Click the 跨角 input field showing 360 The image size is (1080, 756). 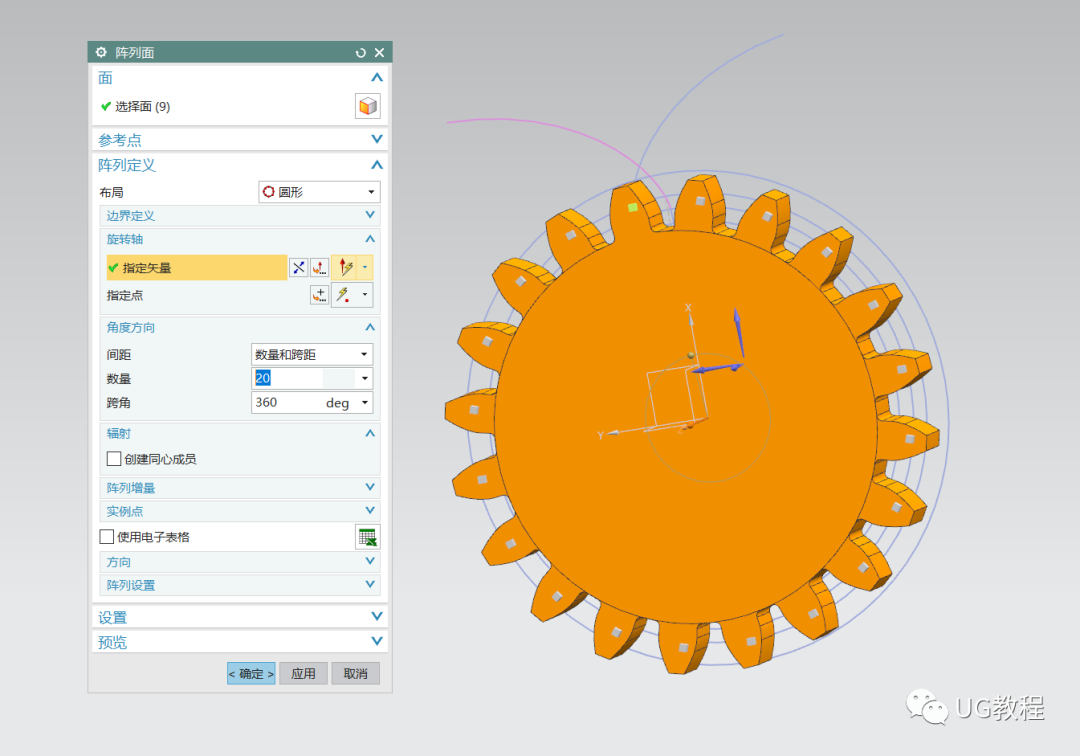click(x=287, y=402)
